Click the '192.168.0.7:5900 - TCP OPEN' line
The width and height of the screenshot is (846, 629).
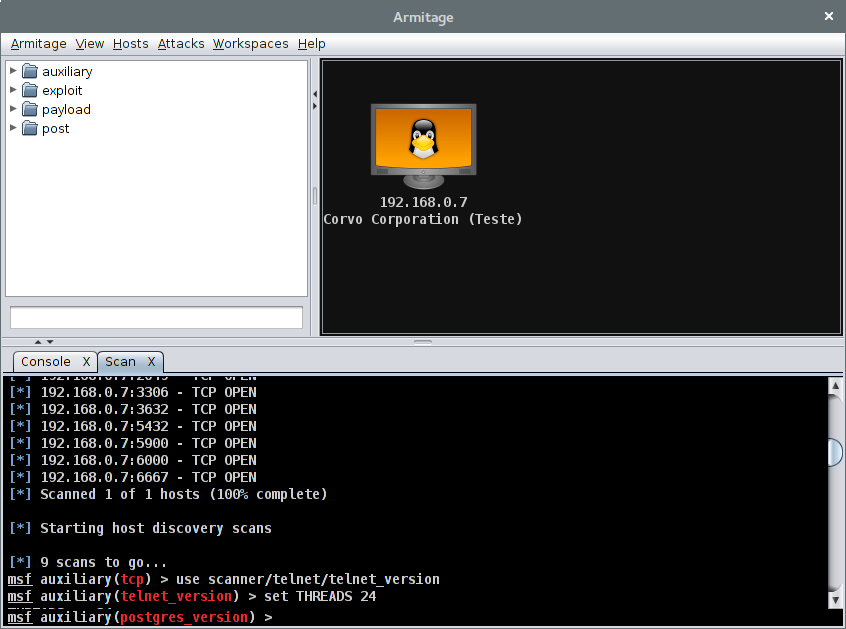click(133, 443)
